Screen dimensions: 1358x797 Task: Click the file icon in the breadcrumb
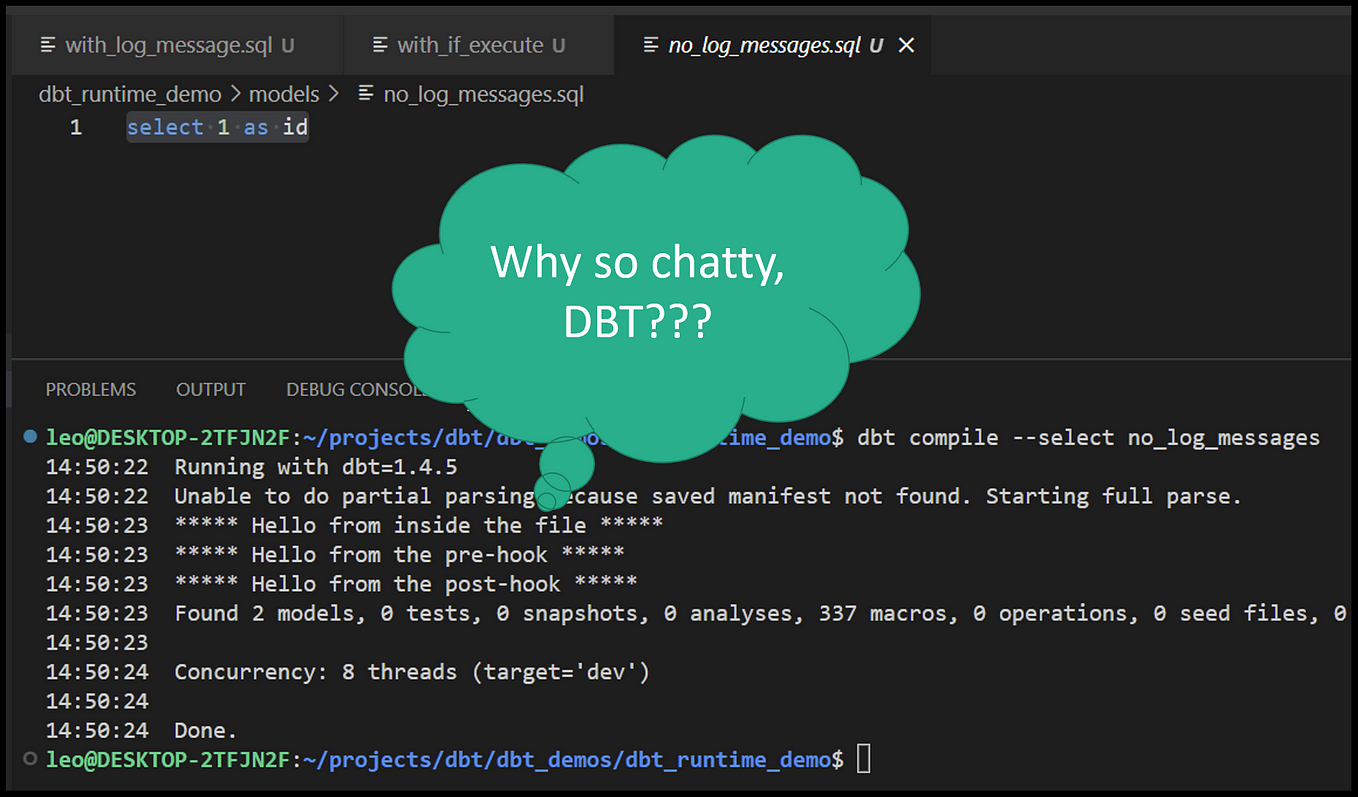[x=366, y=94]
